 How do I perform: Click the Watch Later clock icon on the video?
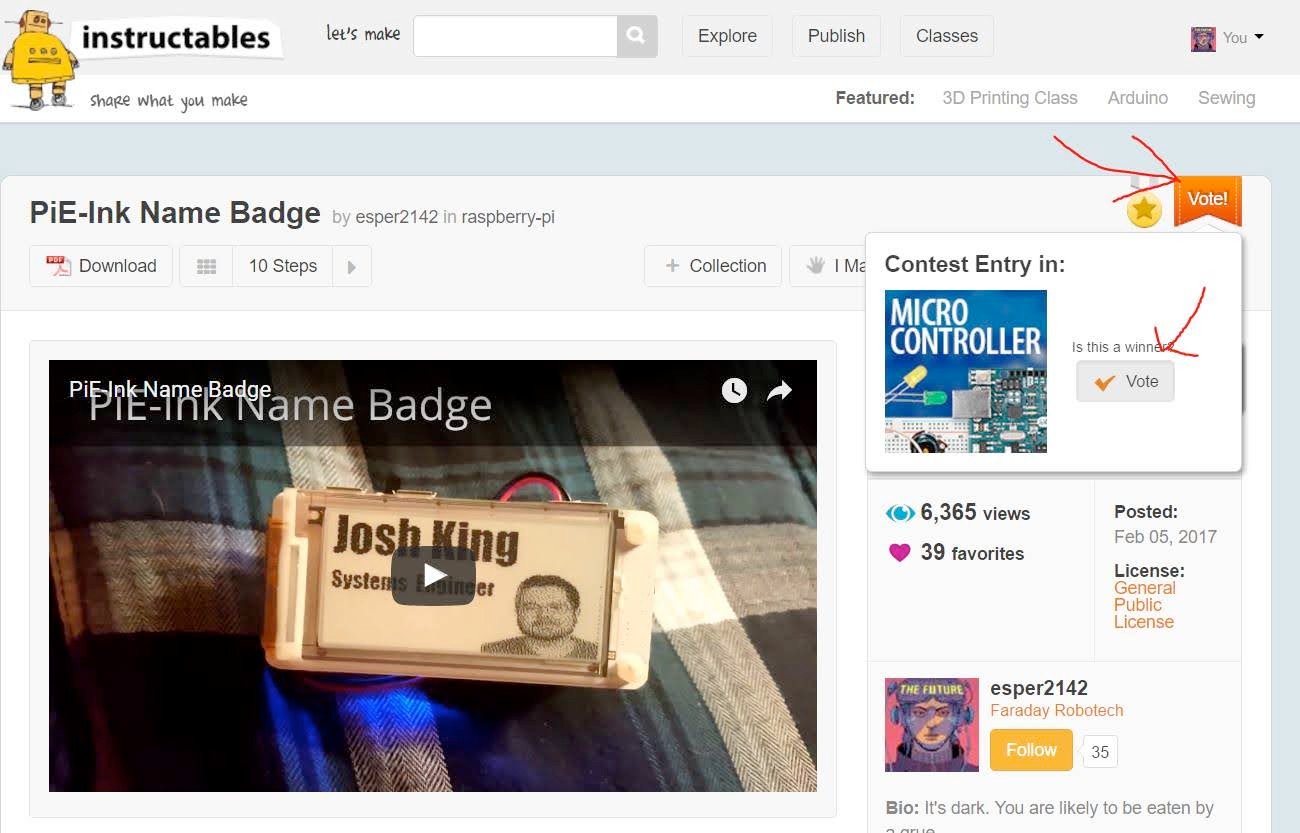[x=735, y=390]
